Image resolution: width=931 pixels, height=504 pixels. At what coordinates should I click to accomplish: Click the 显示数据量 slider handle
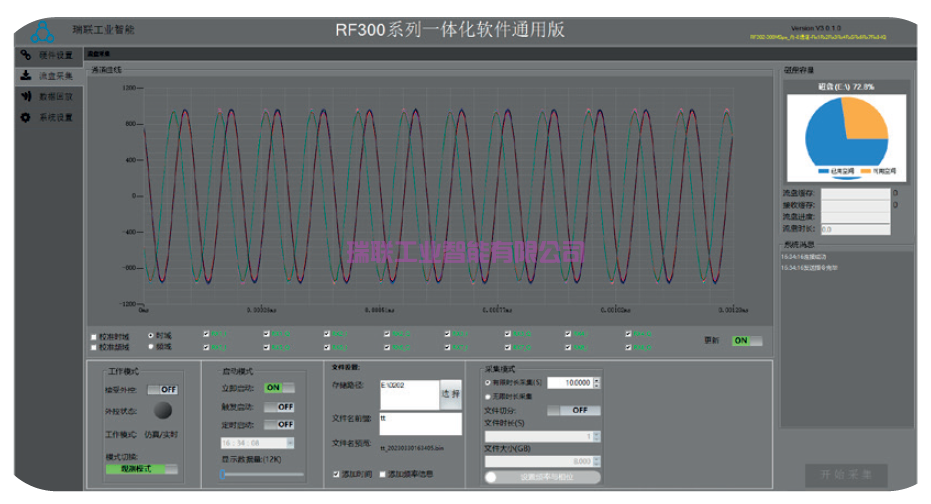tap(224, 474)
